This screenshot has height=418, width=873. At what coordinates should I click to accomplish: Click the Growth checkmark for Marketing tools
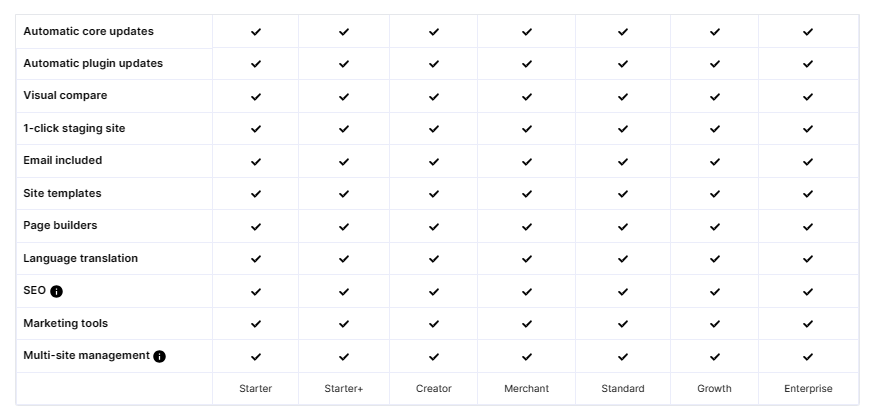714,324
